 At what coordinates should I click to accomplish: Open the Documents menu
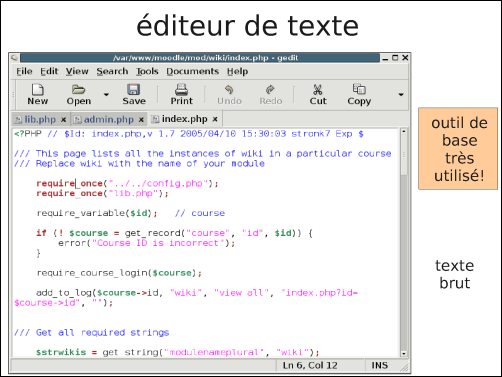[x=193, y=71]
